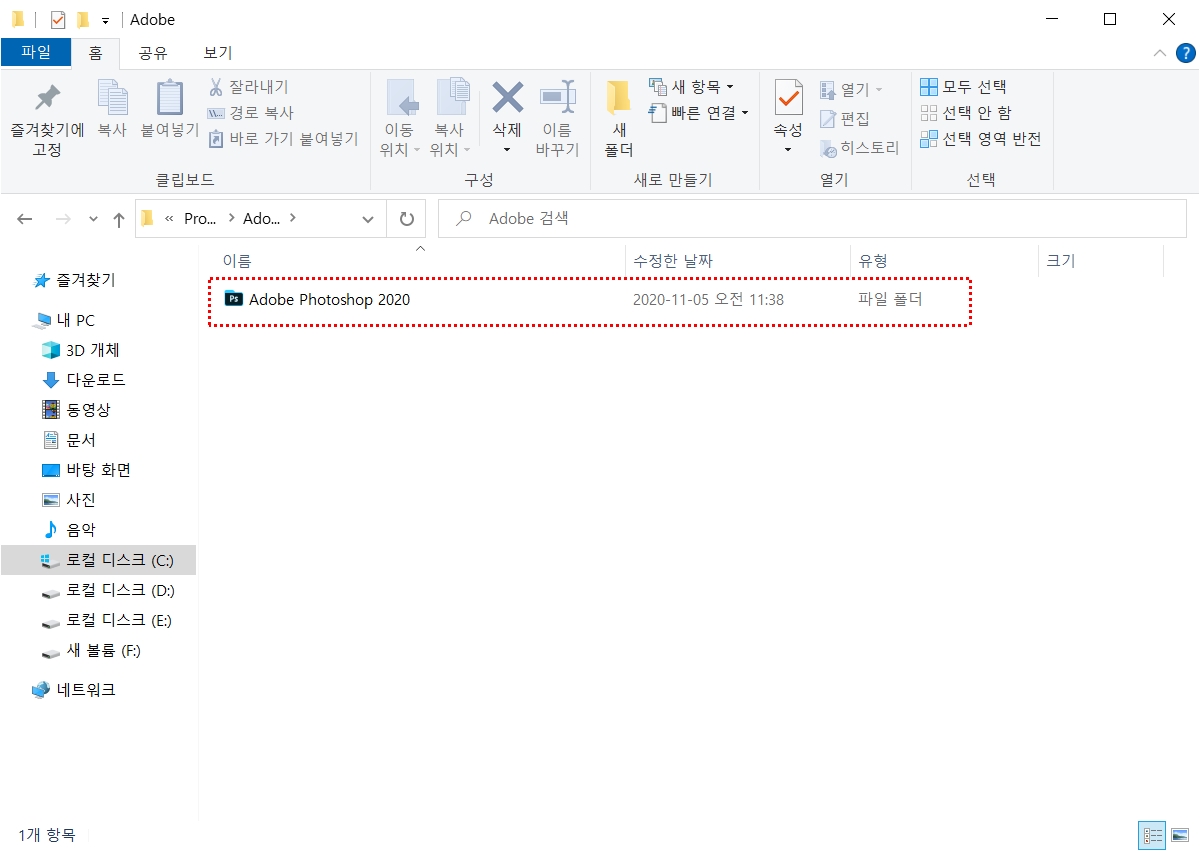This screenshot has width=1200, height=851.
Task: Select 네트워크 in the navigation pane
Action: 75,690
